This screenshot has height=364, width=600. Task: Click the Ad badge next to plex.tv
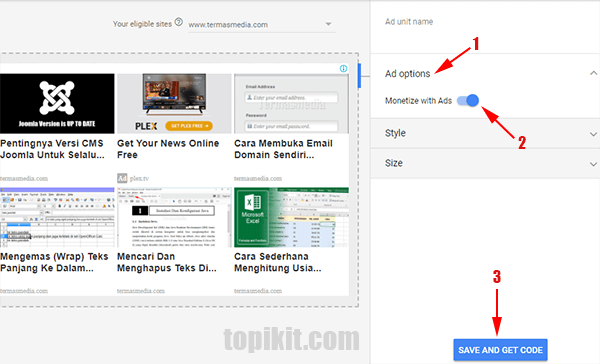pos(122,178)
